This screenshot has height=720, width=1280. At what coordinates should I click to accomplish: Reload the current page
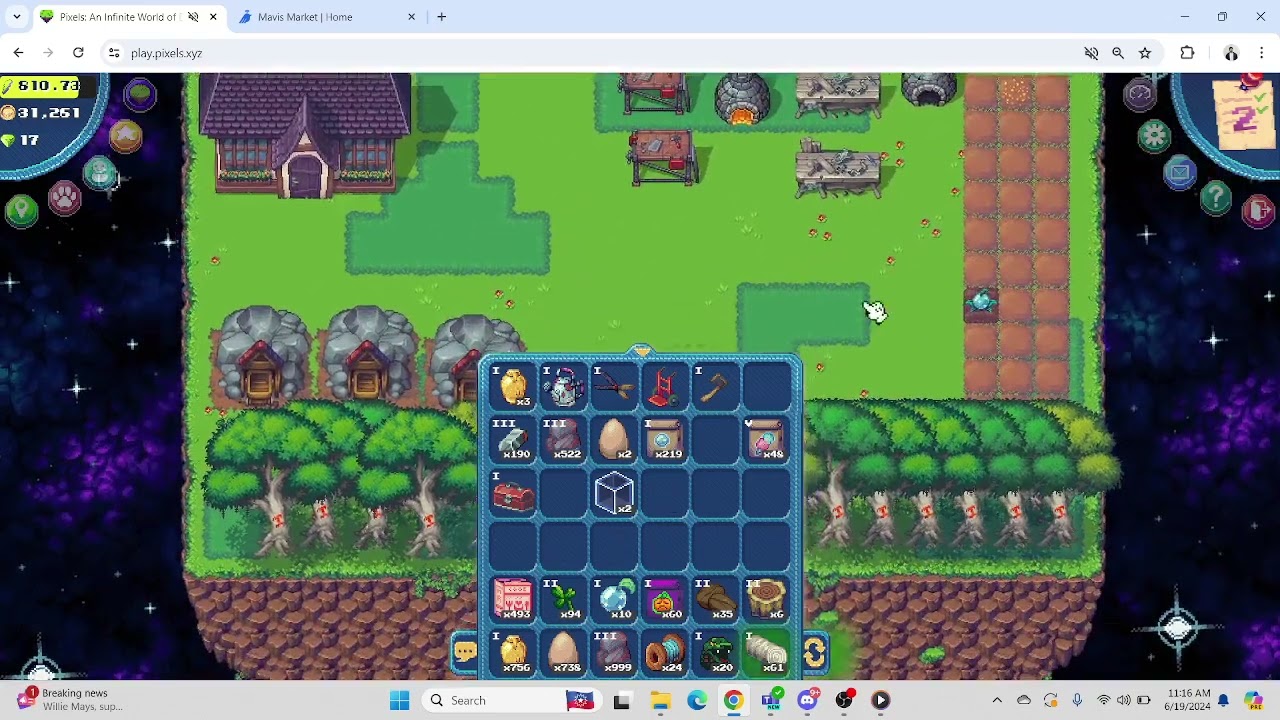[x=78, y=53]
